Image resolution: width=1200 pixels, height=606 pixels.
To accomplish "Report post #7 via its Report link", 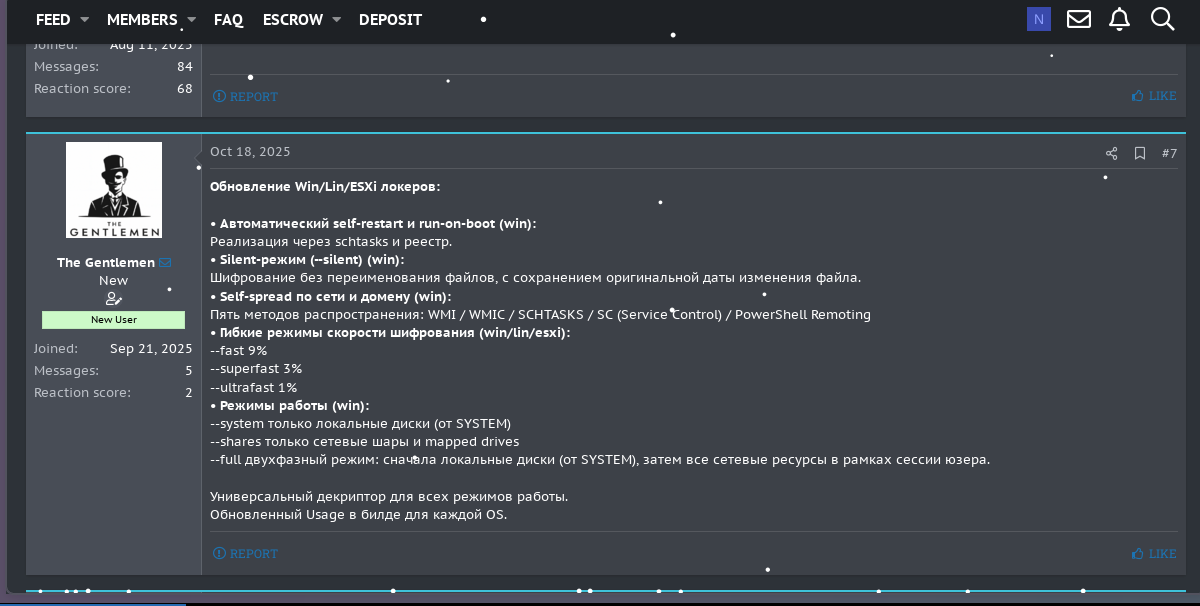I will click(x=245, y=553).
